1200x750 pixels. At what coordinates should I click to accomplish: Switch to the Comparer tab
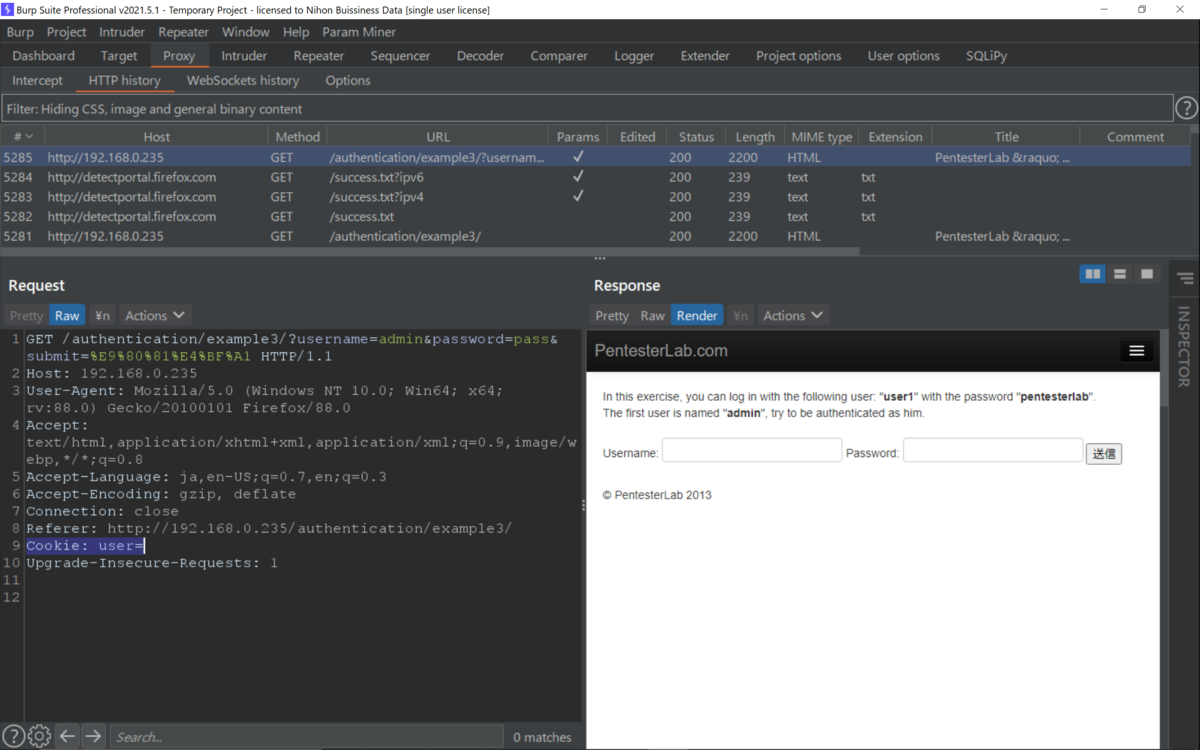[559, 56]
